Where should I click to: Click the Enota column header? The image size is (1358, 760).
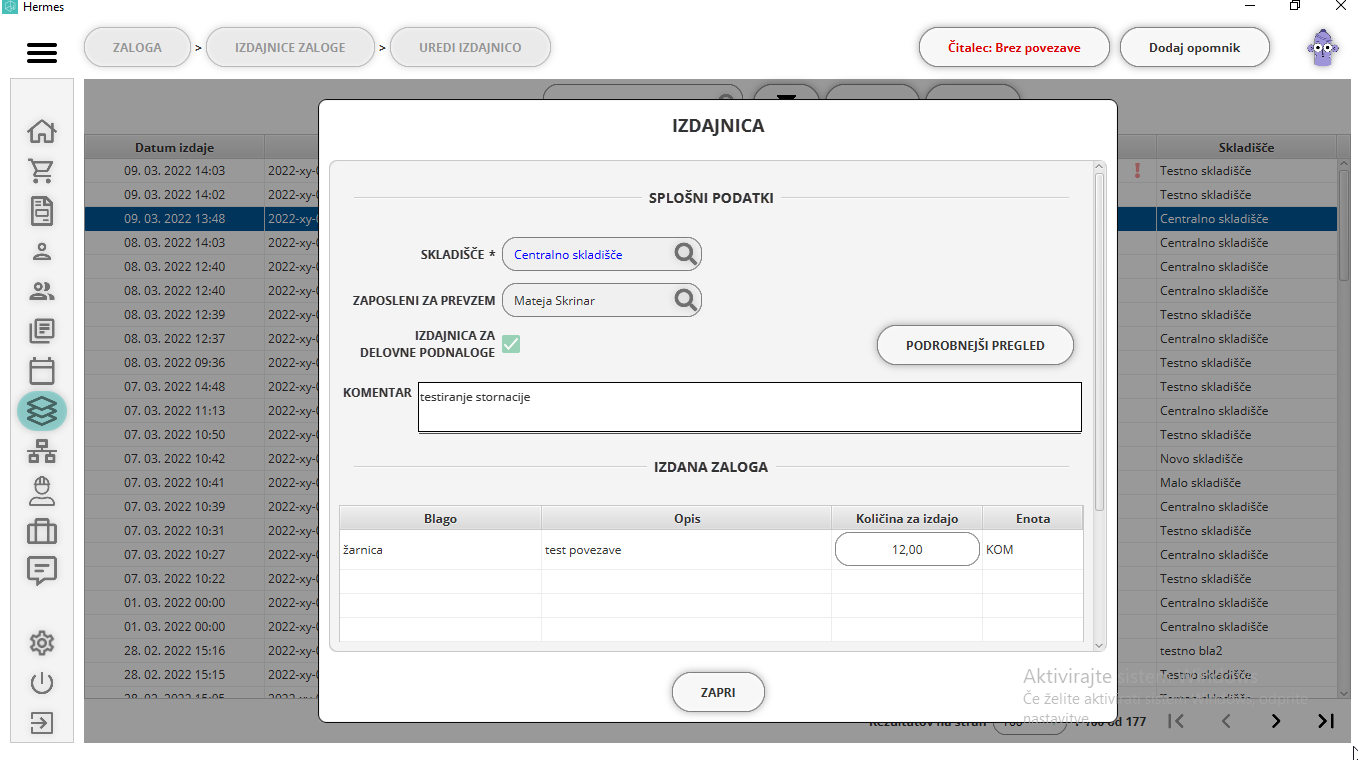point(1033,518)
